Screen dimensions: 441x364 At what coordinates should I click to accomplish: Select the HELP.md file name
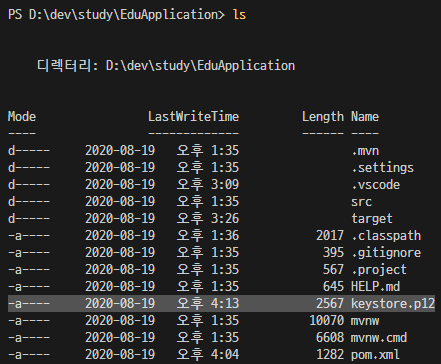(376, 286)
